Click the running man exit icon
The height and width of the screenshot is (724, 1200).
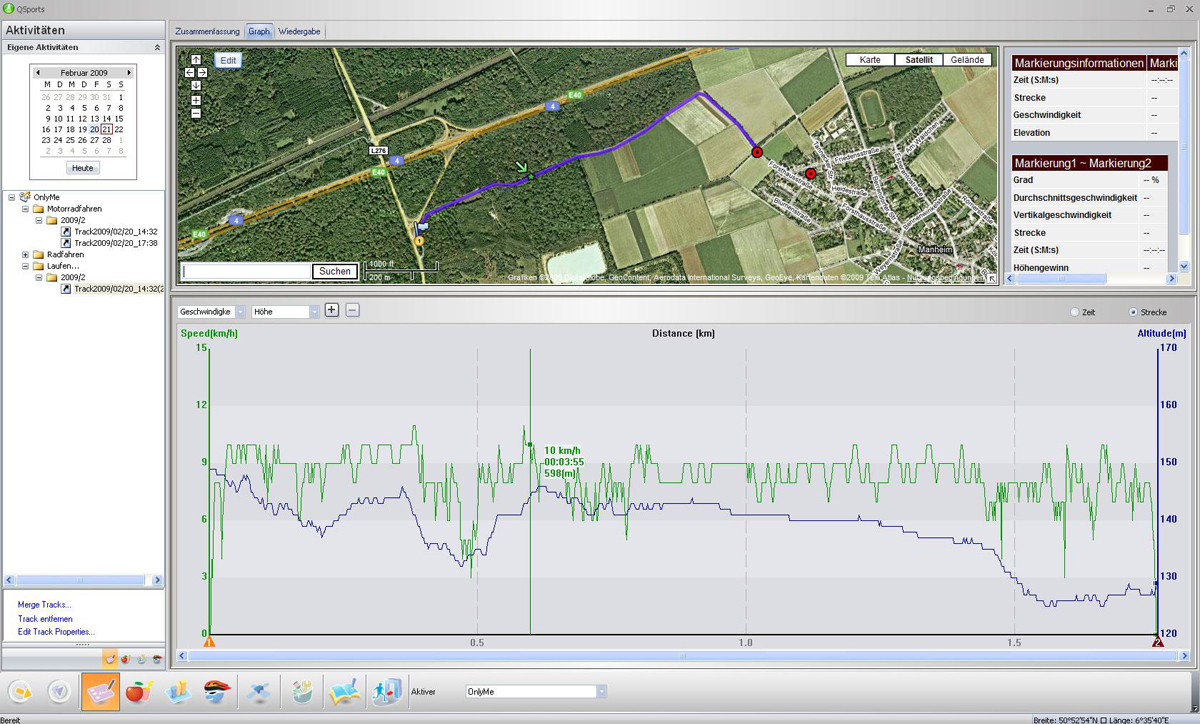click(386, 692)
